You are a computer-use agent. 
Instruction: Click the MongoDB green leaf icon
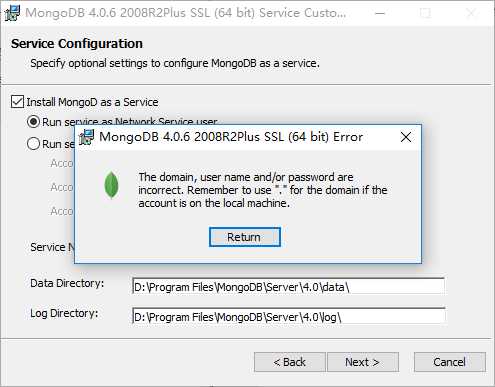click(x=111, y=185)
